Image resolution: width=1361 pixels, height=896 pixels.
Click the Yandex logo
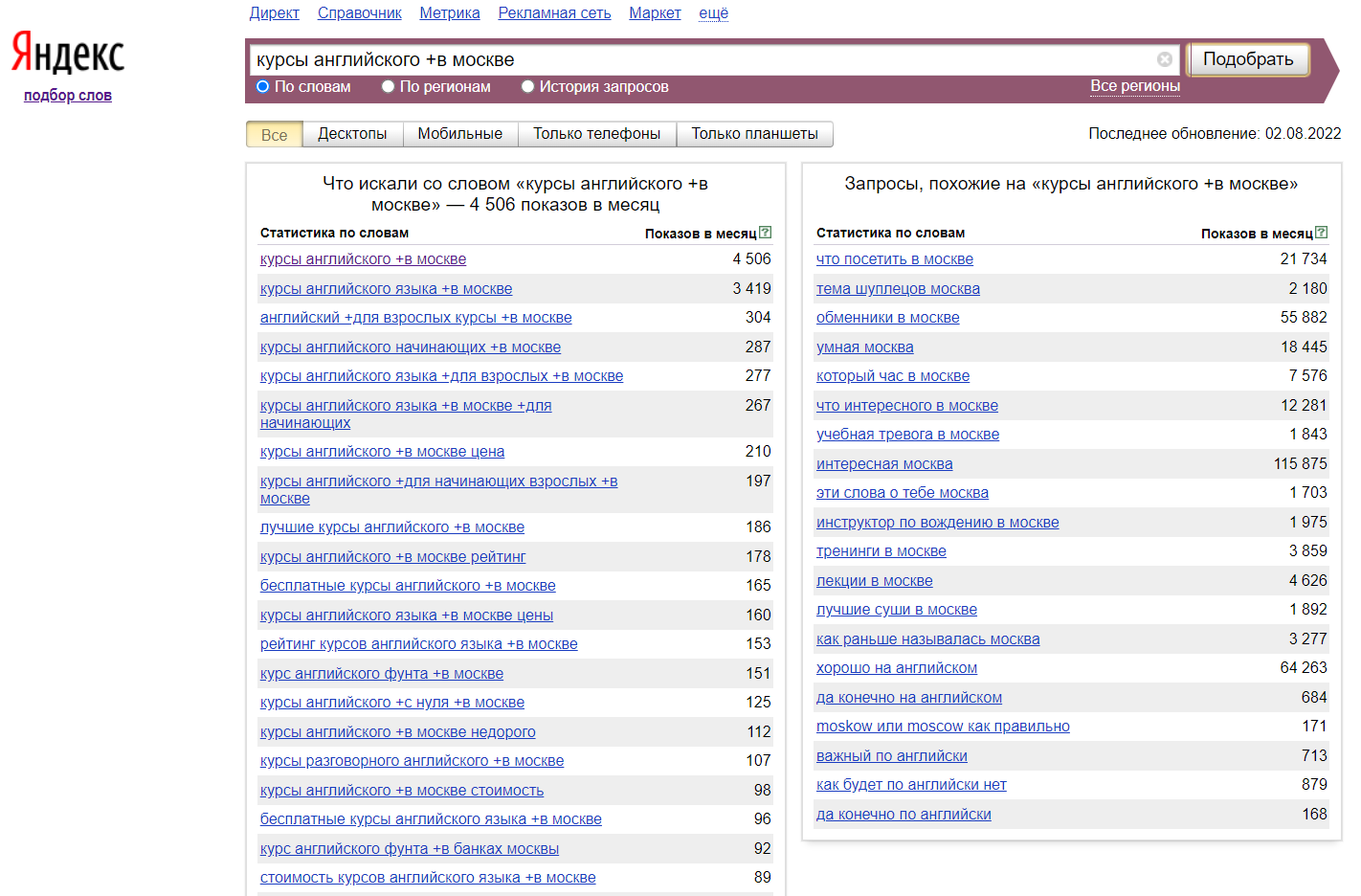click(68, 54)
